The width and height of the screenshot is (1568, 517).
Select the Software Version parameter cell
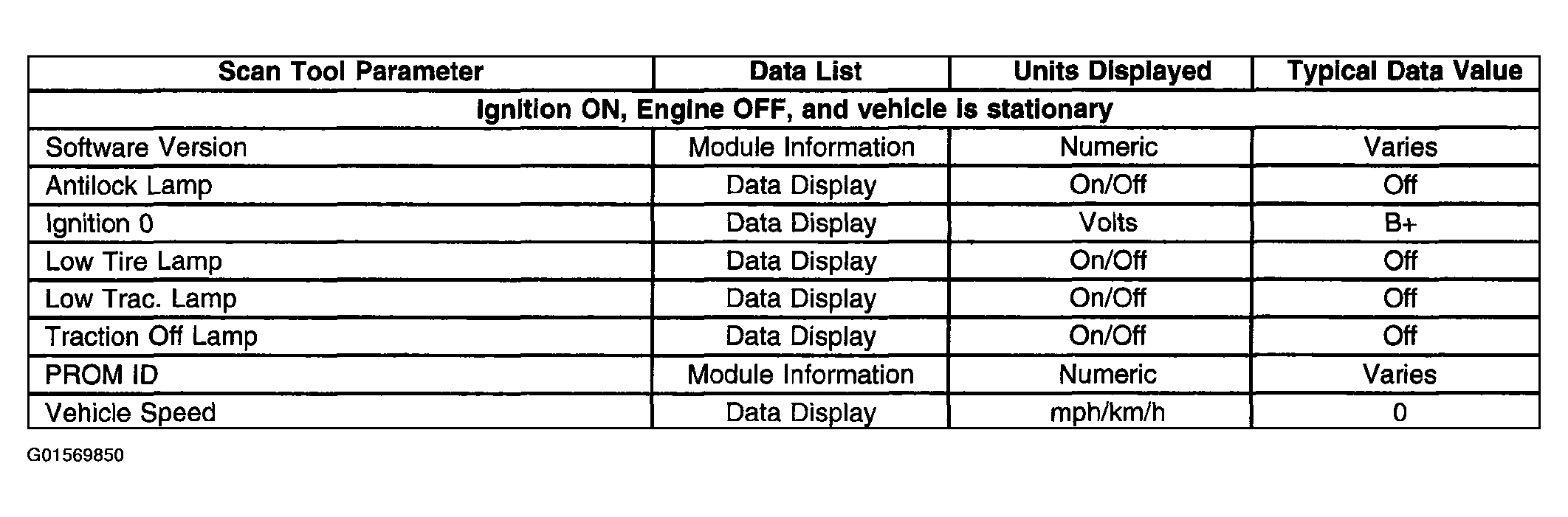coord(341,148)
